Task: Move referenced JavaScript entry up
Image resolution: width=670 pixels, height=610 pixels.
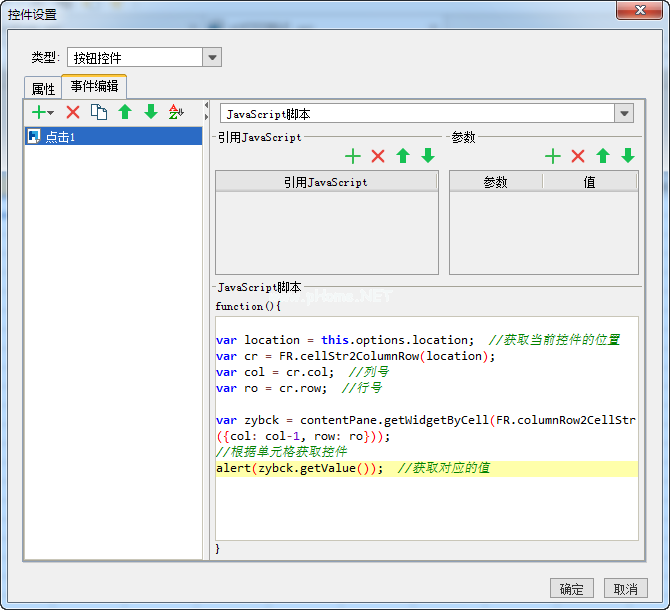Action: coord(403,156)
